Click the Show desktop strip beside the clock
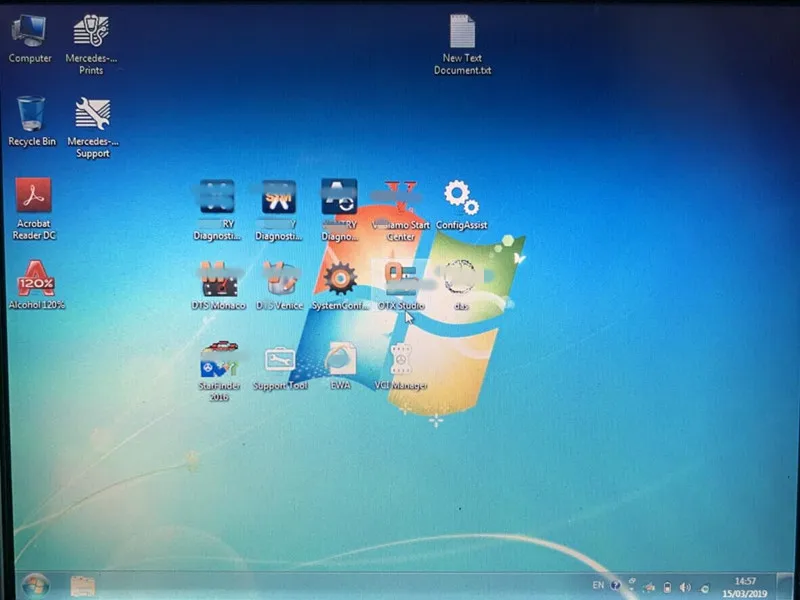The height and width of the screenshot is (600, 800). tap(785, 586)
